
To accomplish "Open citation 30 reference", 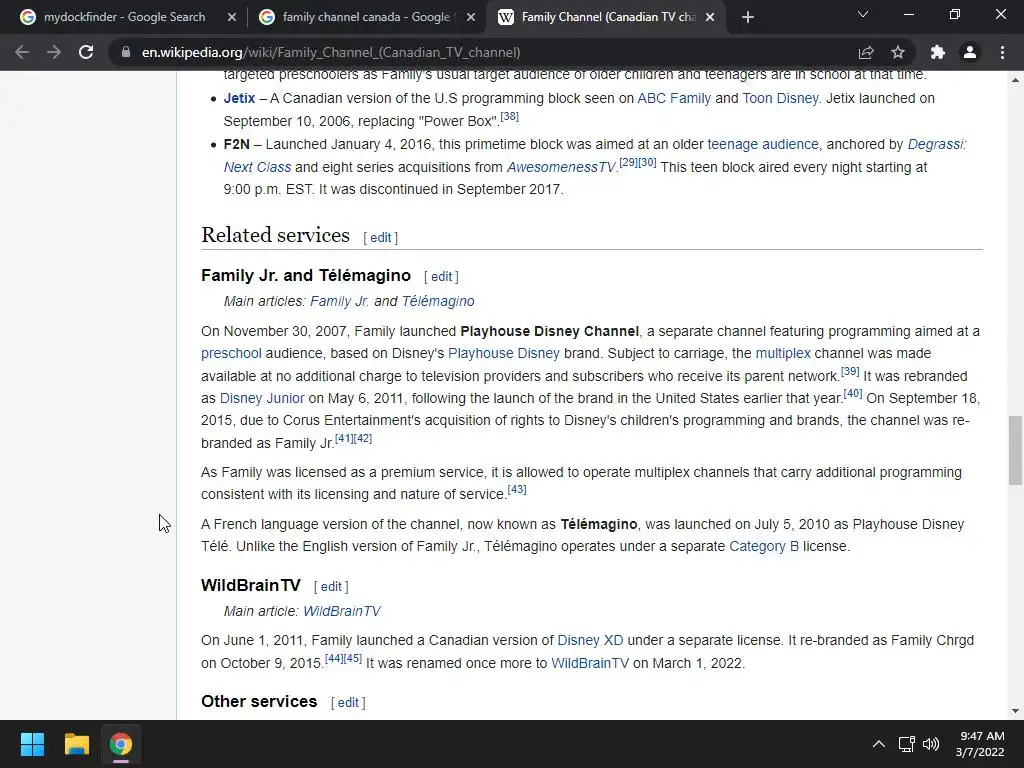I will click(647, 162).
